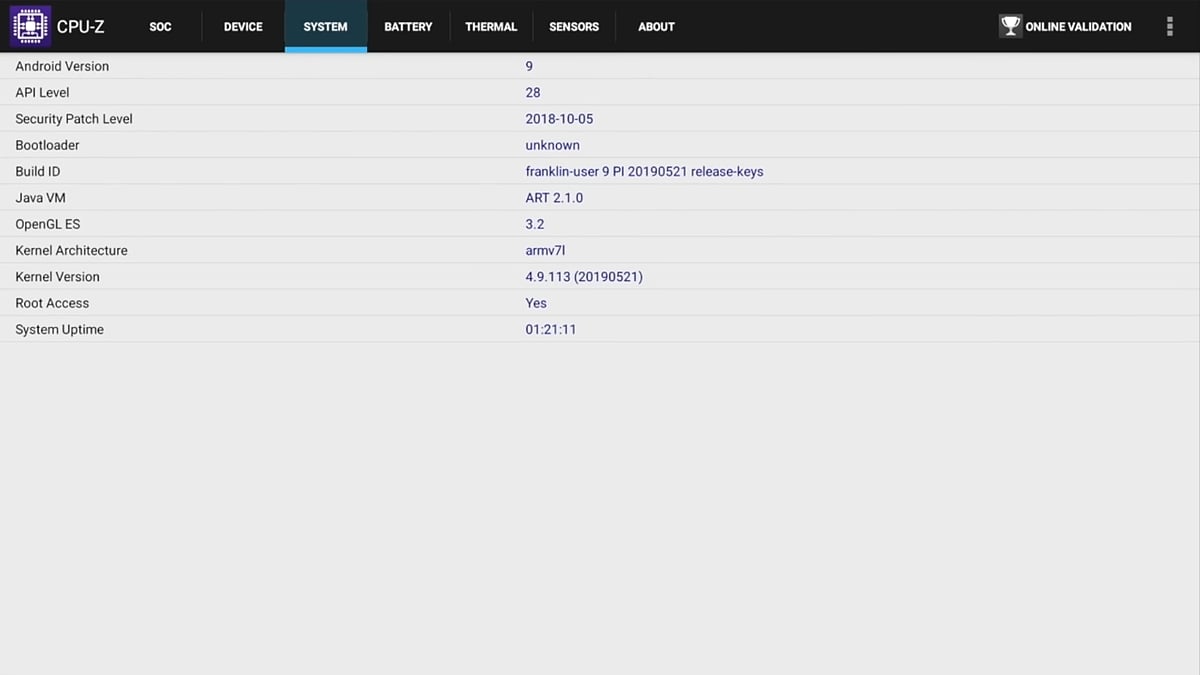Show the THERMAL tab
Image resolution: width=1200 pixels, height=675 pixels.
pyautogui.click(x=491, y=27)
